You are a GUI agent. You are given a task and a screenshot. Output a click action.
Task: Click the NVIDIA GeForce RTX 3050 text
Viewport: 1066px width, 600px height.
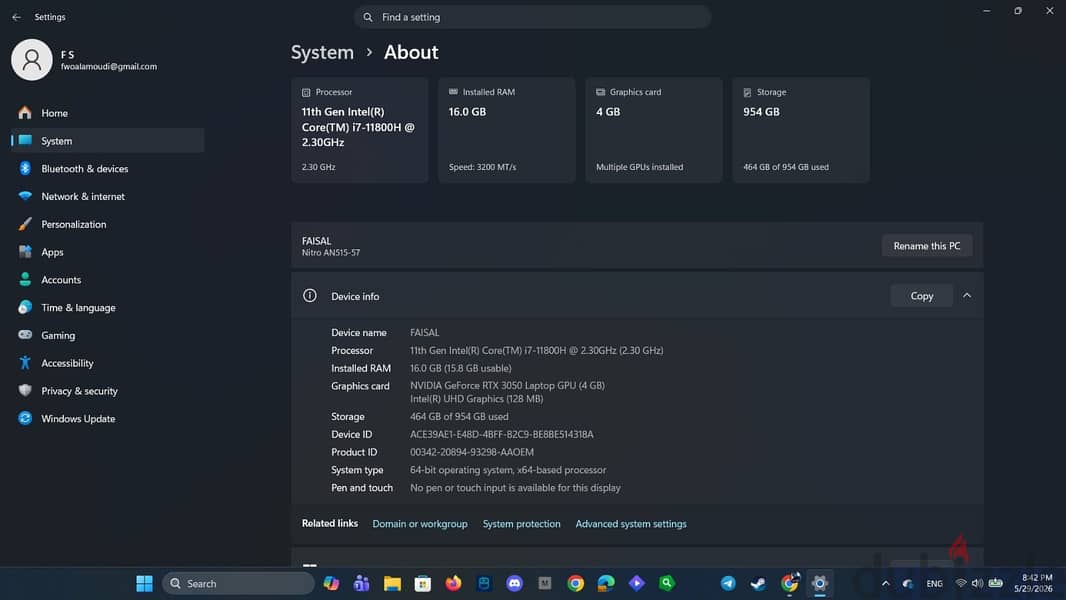pyautogui.click(x=507, y=385)
